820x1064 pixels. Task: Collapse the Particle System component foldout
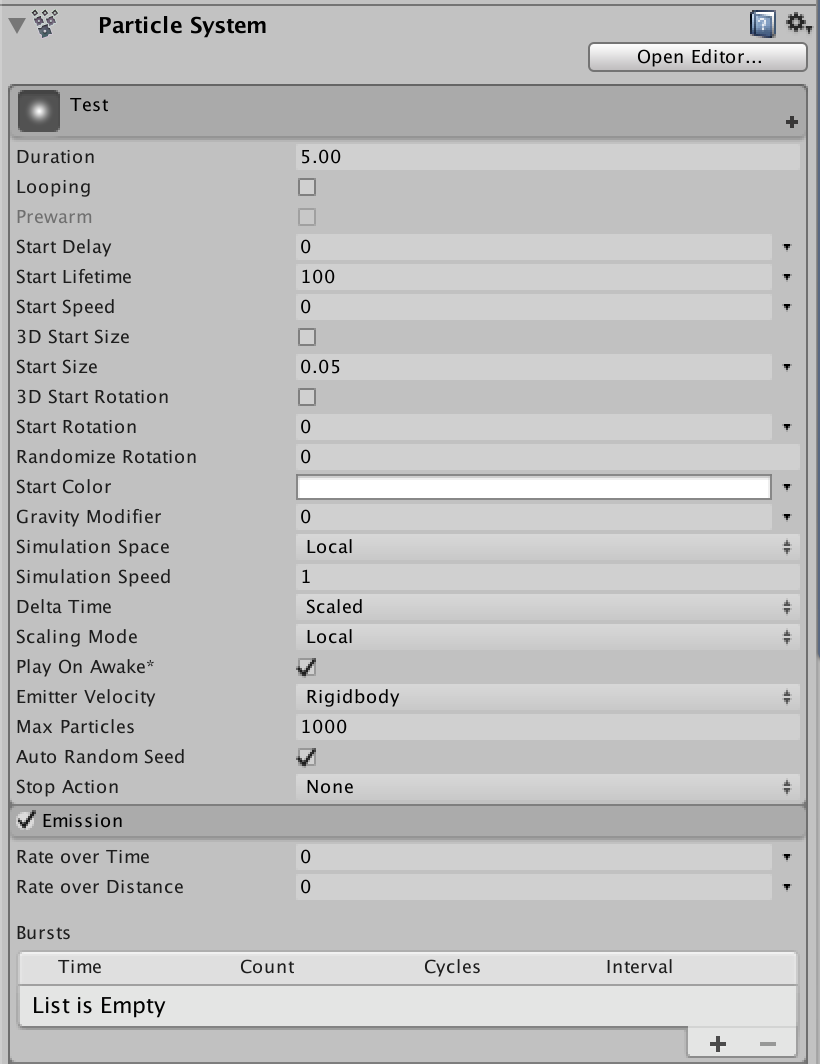16,24
